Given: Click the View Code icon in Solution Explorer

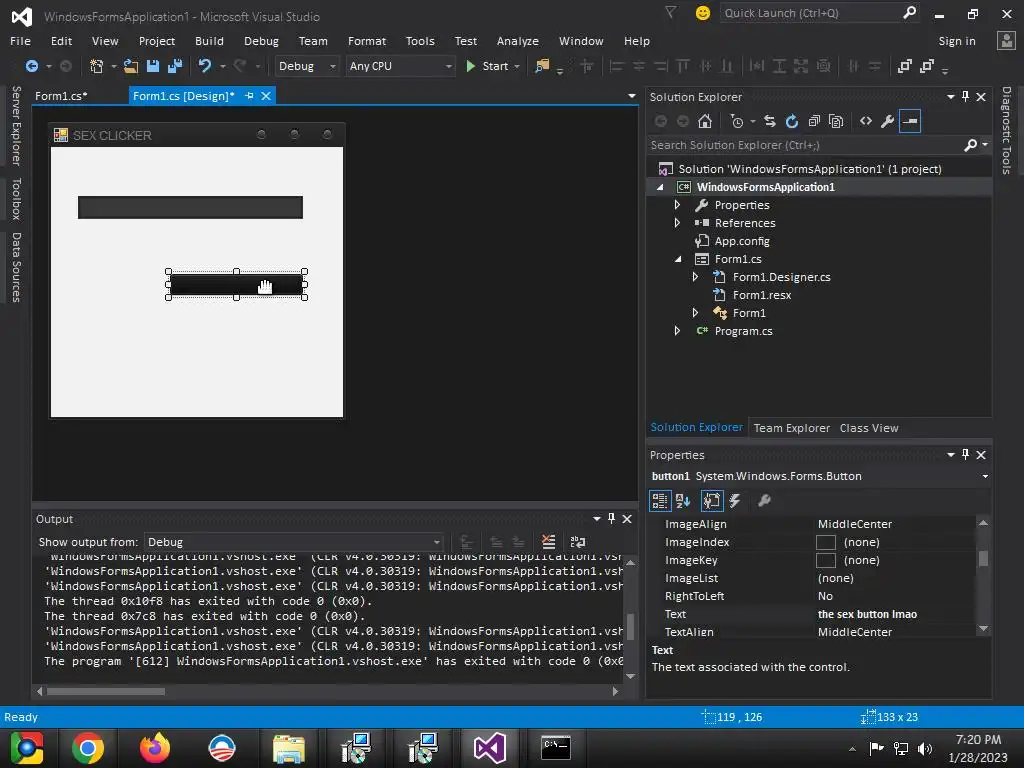Looking at the screenshot, I should (x=866, y=121).
